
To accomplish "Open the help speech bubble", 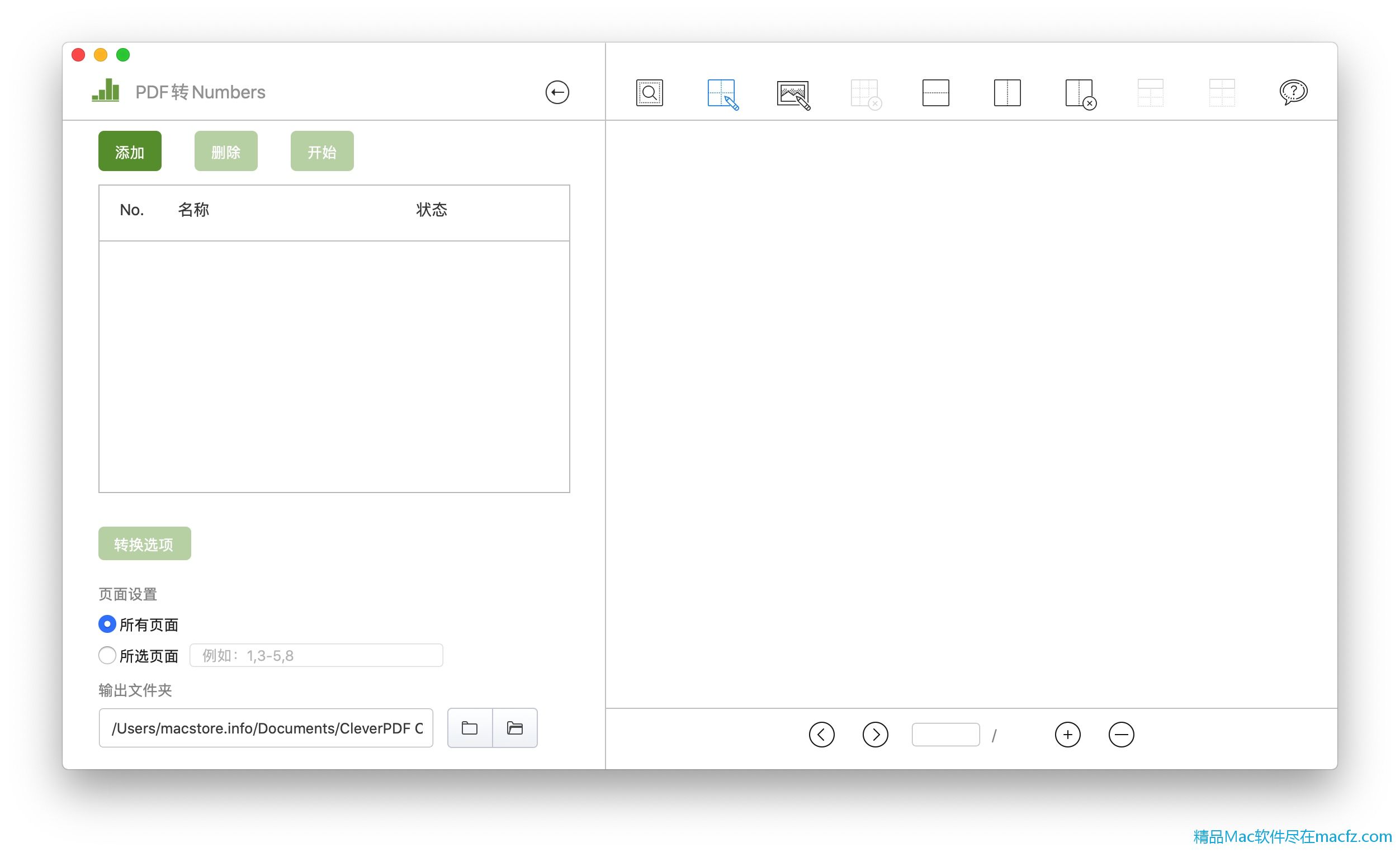I will click(x=1293, y=92).
